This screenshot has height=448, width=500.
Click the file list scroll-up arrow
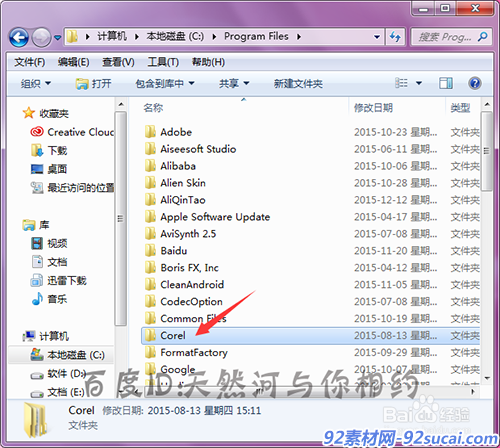pyautogui.click(x=487, y=105)
